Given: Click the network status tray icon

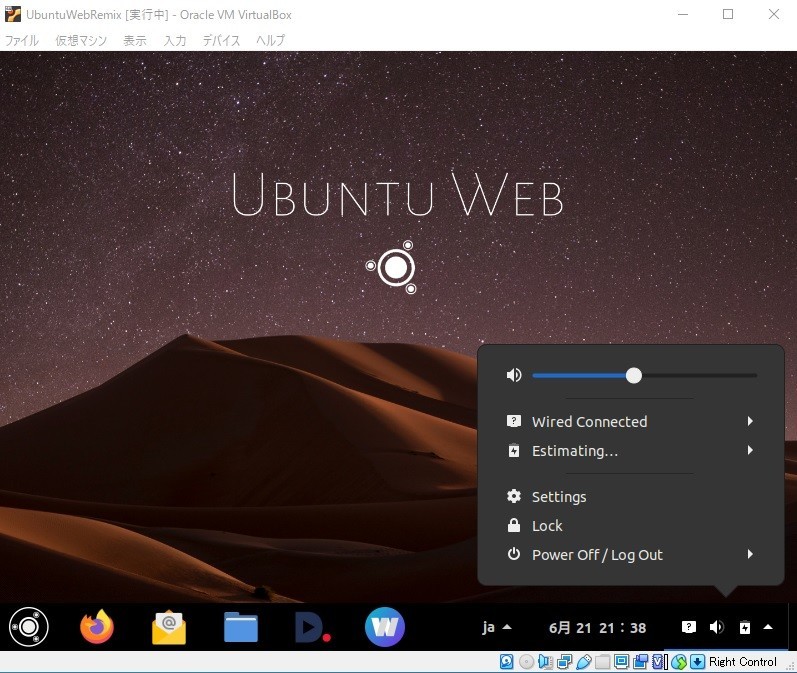Looking at the screenshot, I should point(689,627).
